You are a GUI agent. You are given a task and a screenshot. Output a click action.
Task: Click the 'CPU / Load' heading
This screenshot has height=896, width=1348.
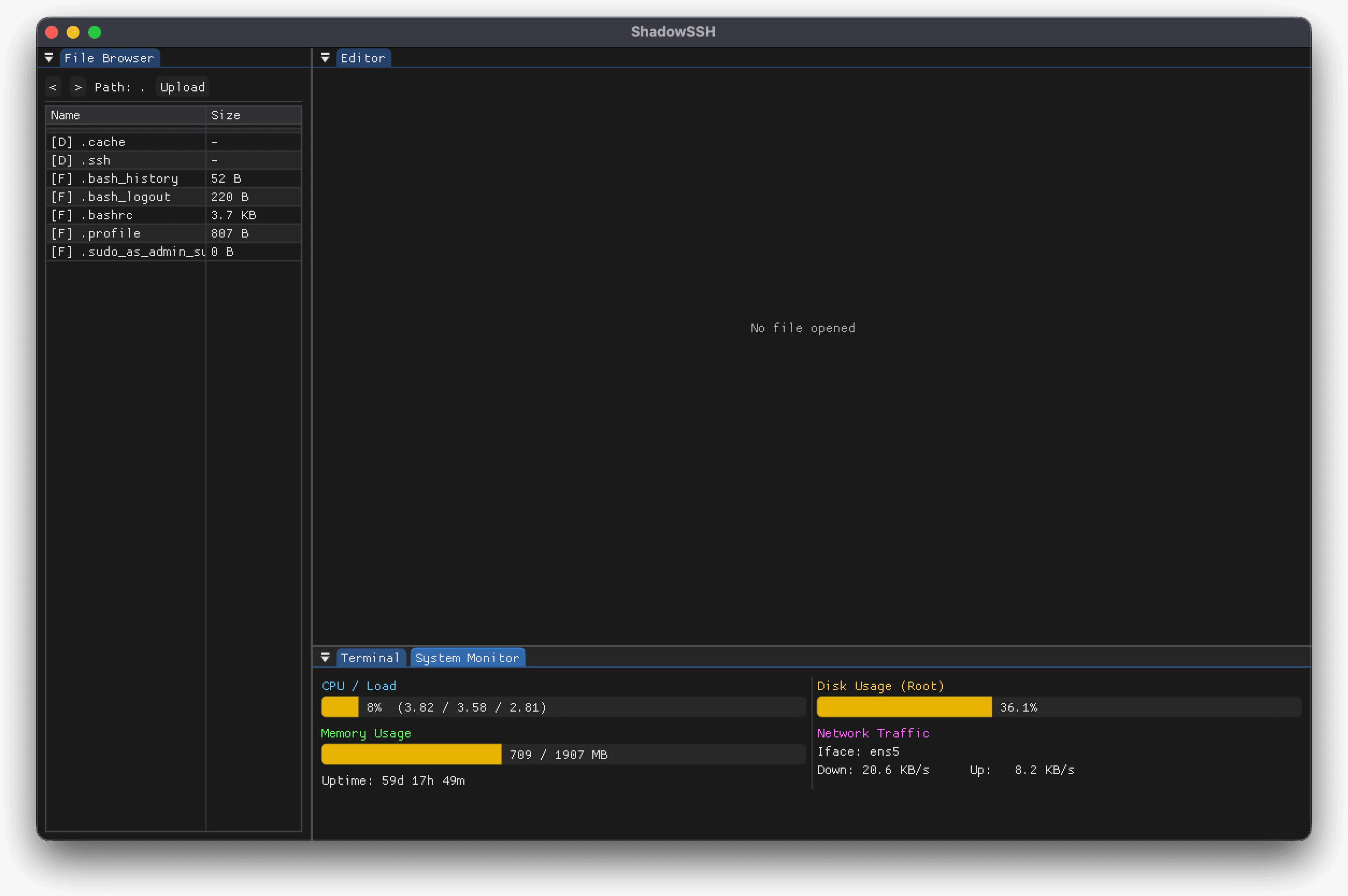point(359,686)
